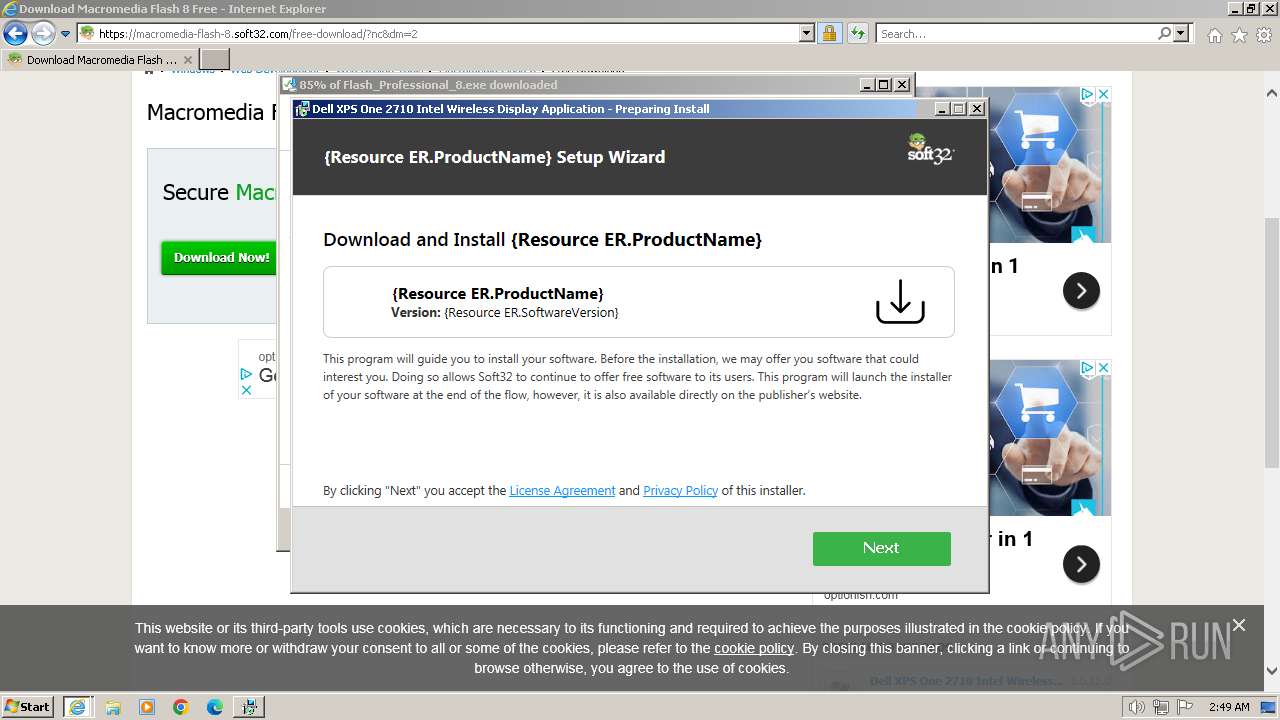This screenshot has width=1280, height=720.
Task: Click the Version {Resource ER.SoftwareVersion} text
Action: click(505, 313)
